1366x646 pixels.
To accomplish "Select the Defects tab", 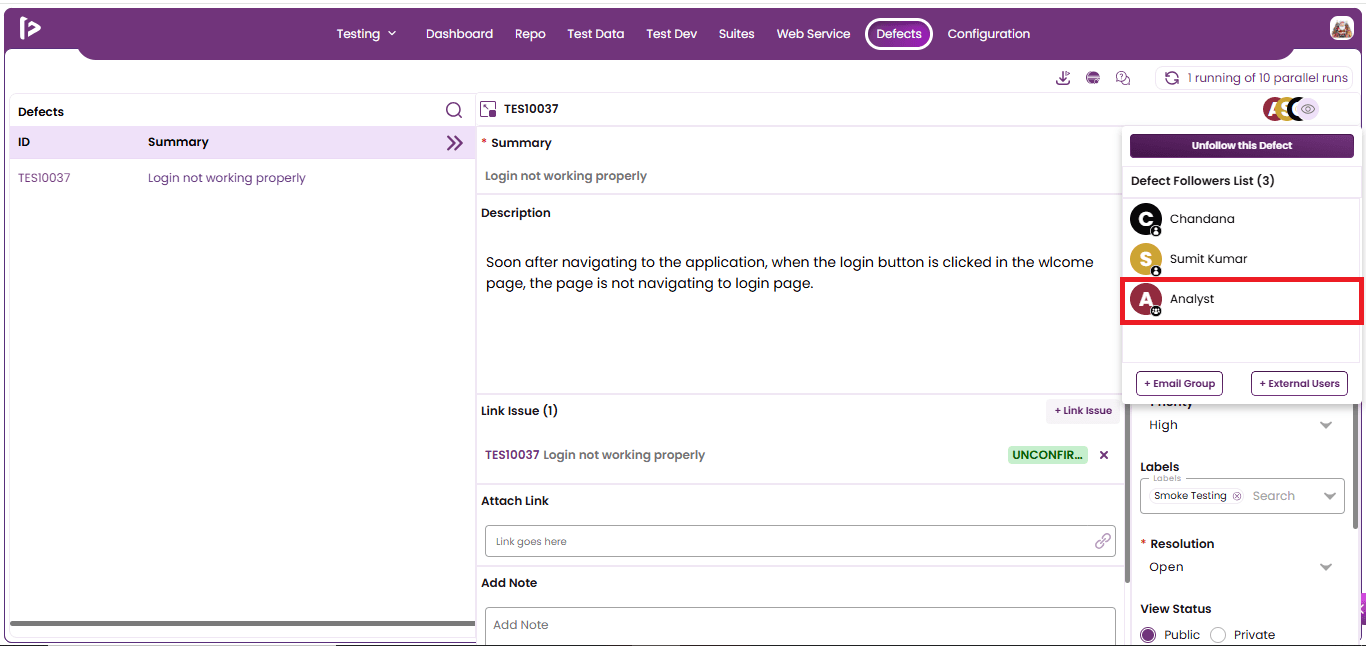I will coord(899,34).
